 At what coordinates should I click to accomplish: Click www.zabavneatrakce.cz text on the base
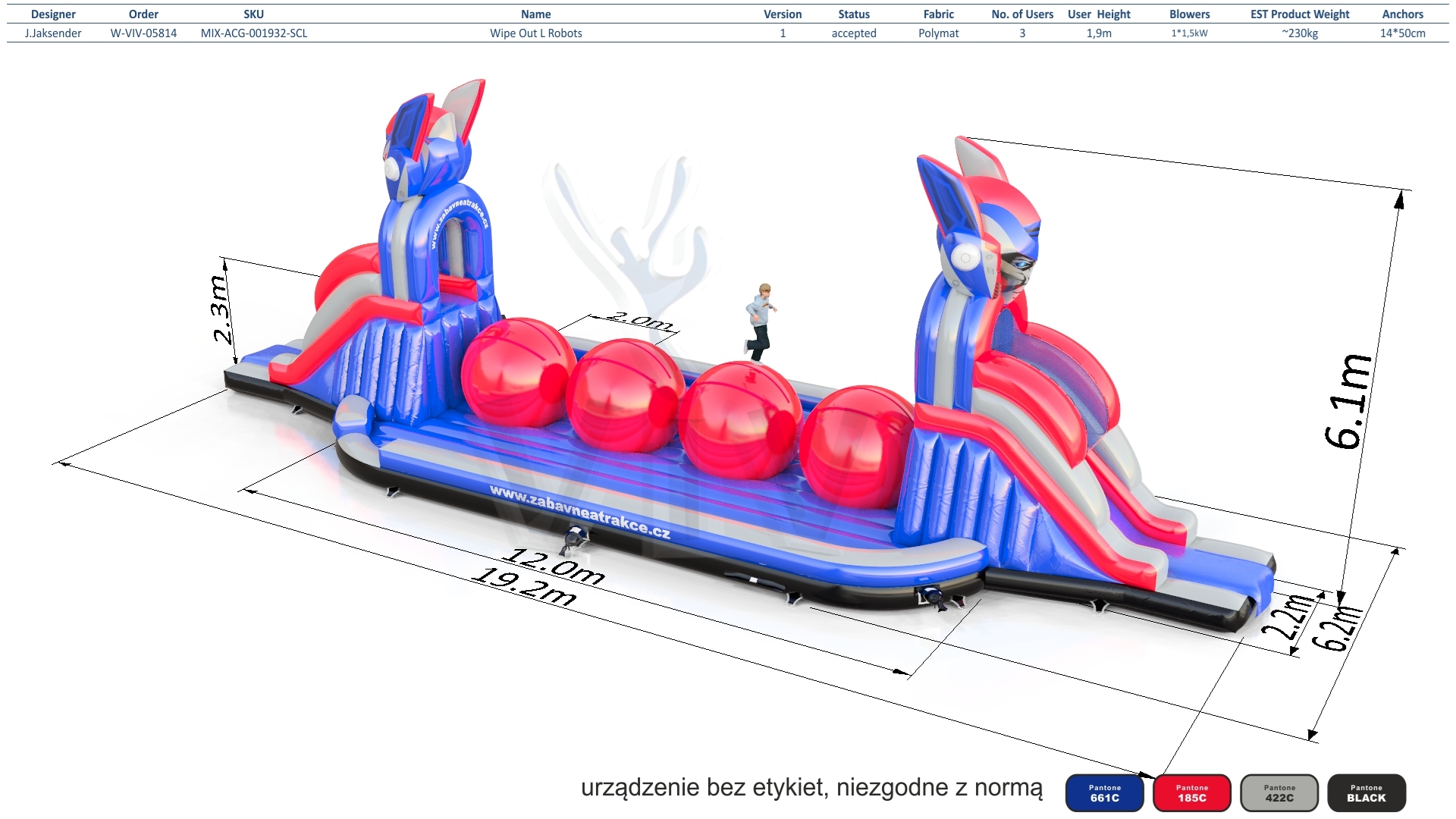point(580,511)
